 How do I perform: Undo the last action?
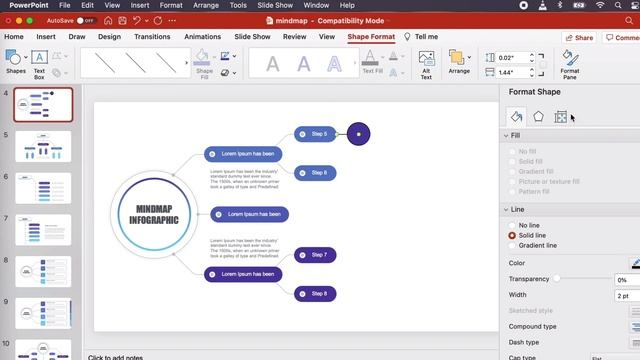pyautogui.click(x=137, y=20)
